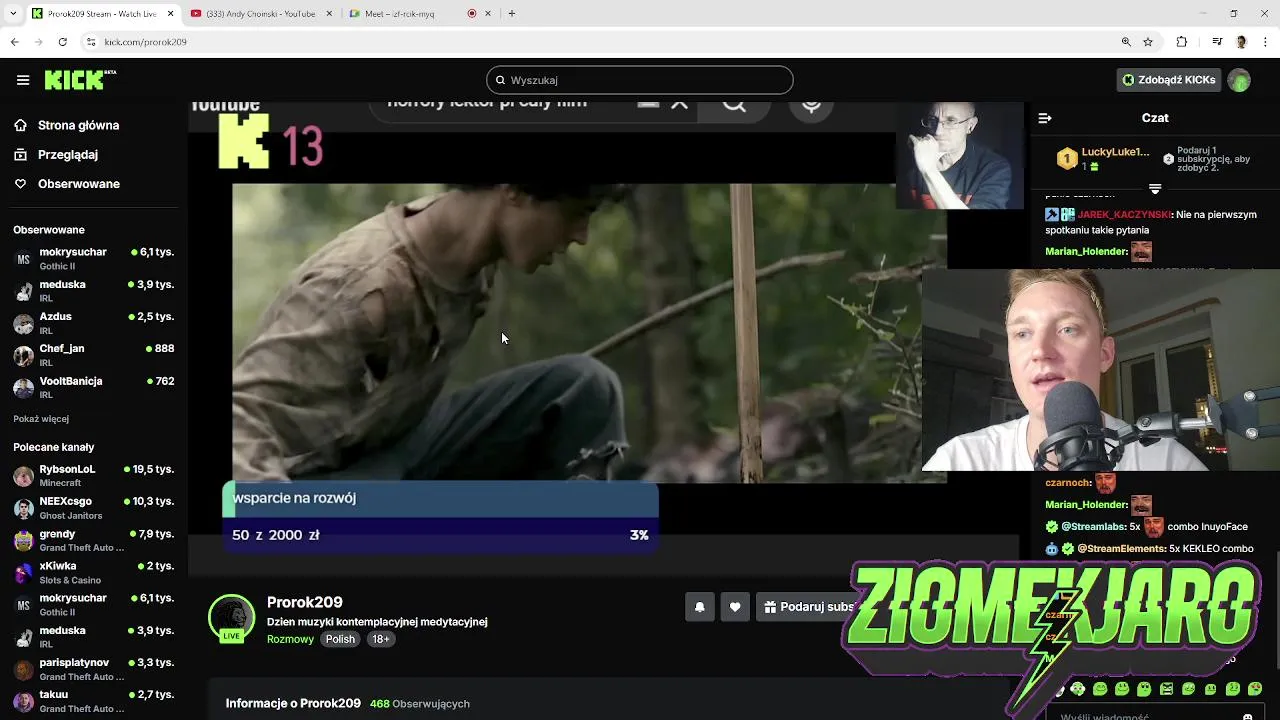Click Prorok209 LIVE avatar
1280x720 pixels.
coord(231,618)
